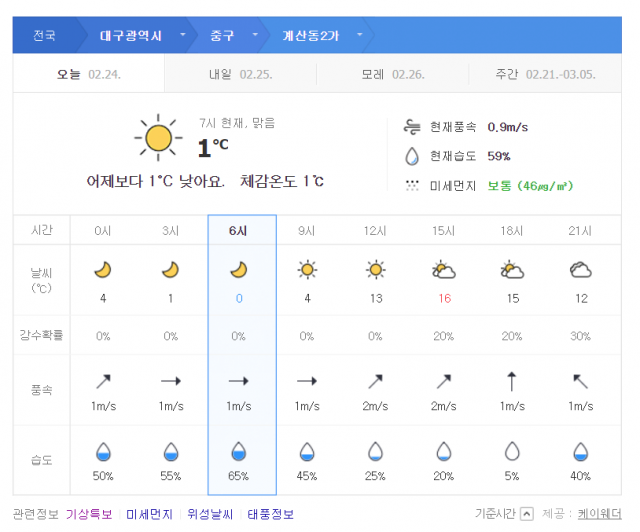Click the wind icon beside 현재풍속

[x=412, y=127]
